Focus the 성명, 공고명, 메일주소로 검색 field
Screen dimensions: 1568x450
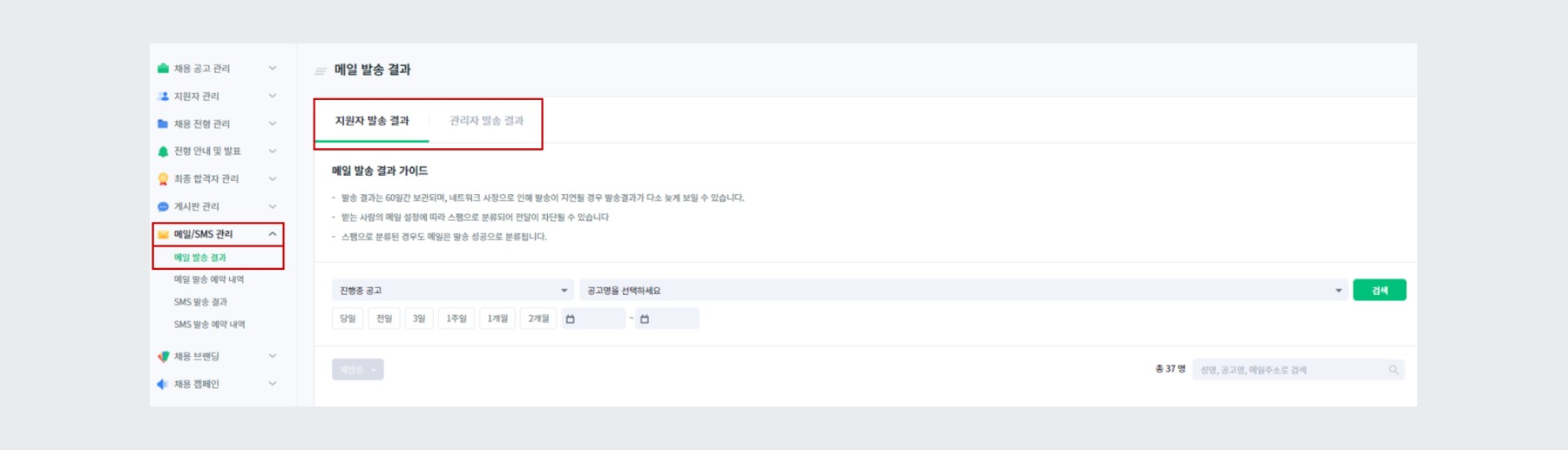pos(1298,370)
